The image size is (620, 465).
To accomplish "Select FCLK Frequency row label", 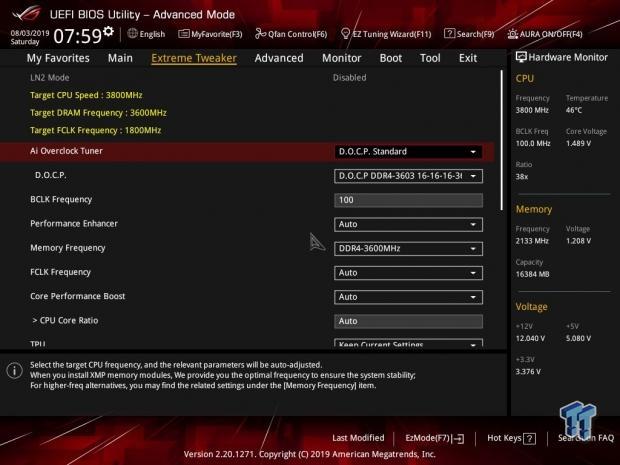I will (x=60, y=272).
